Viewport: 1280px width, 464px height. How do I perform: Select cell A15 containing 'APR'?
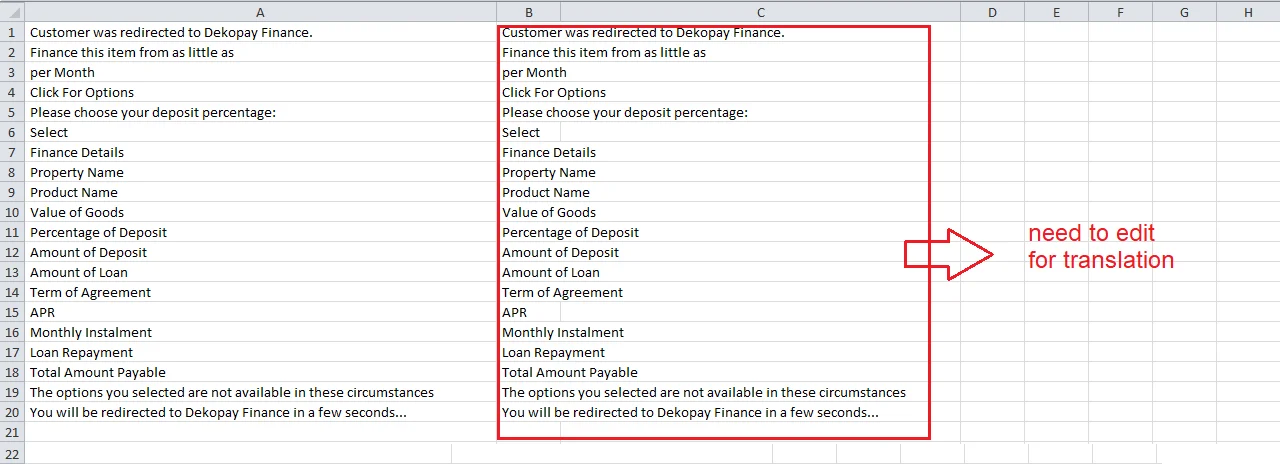[42, 312]
